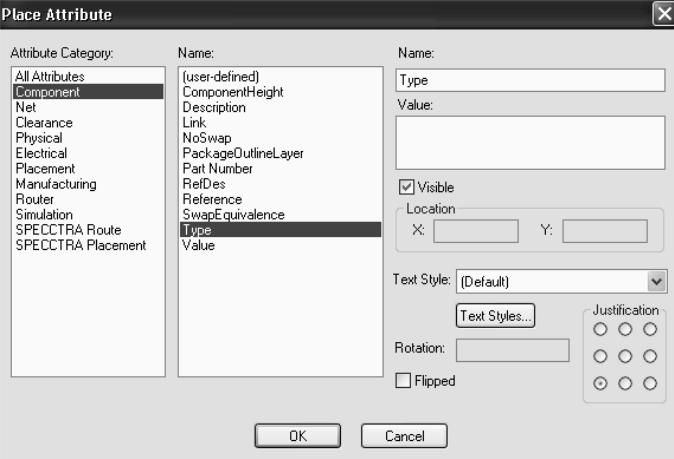
Task: Select top-center justification
Action: pyautogui.click(x=625, y=329)
